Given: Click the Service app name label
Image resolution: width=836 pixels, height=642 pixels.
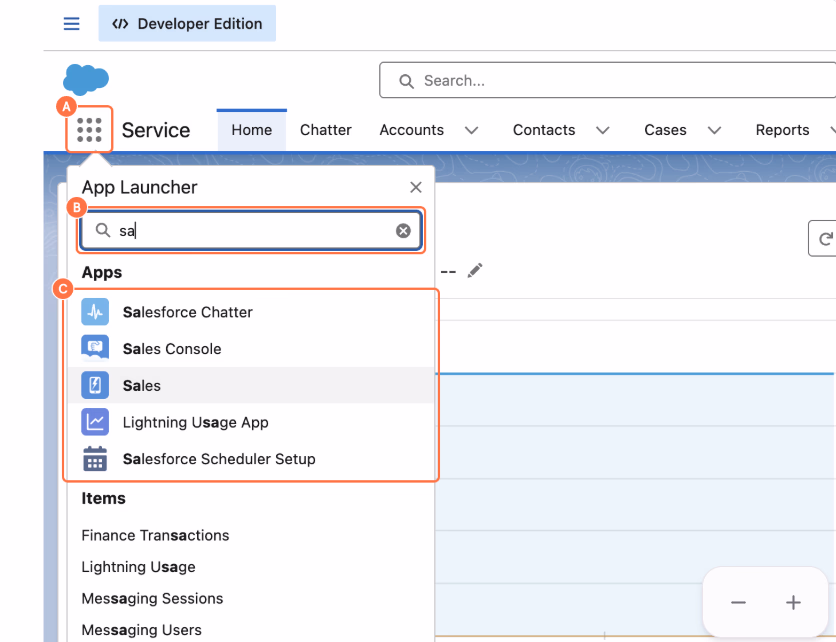Looking at the screenshot, I should 156,130.
